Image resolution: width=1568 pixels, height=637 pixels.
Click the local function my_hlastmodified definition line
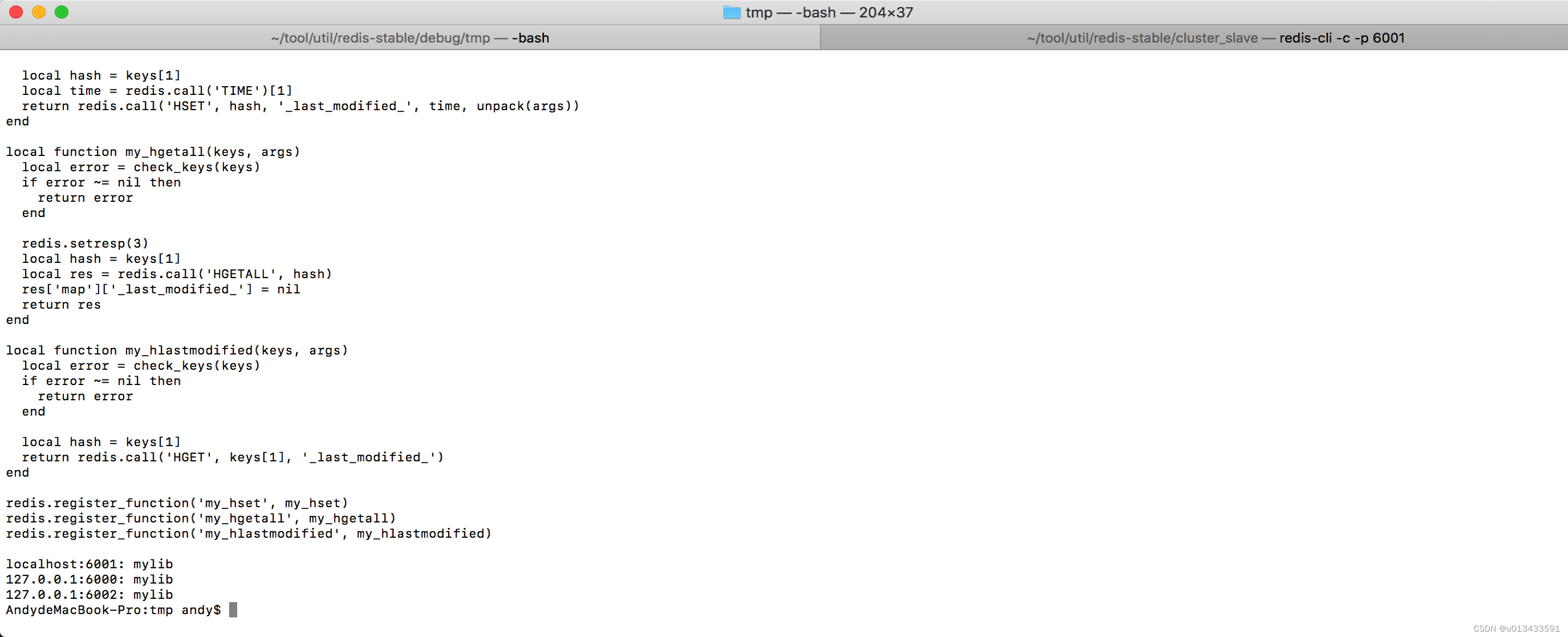coord(177,350)
